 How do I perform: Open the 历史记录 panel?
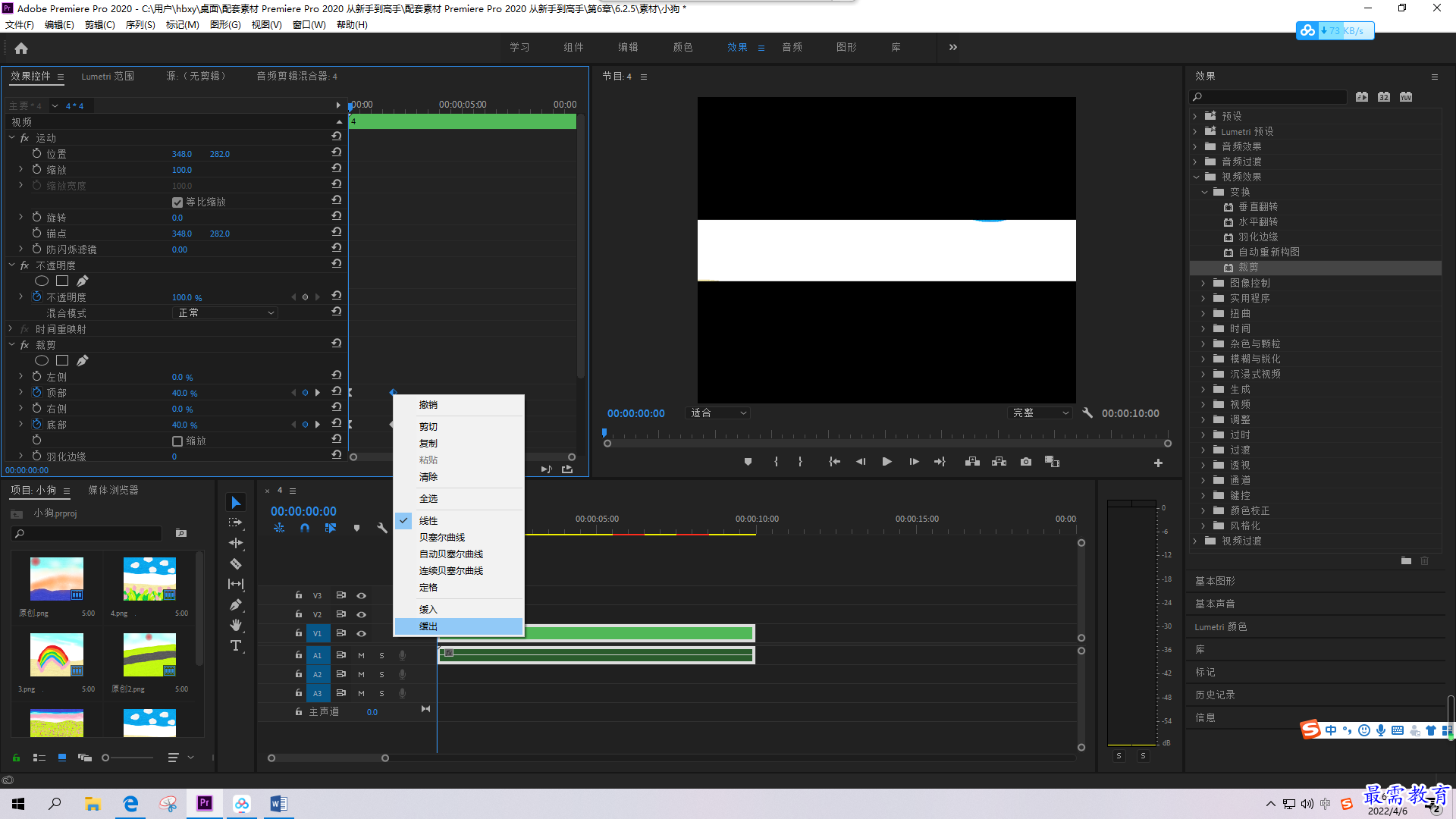click(x=1215, y=695)
